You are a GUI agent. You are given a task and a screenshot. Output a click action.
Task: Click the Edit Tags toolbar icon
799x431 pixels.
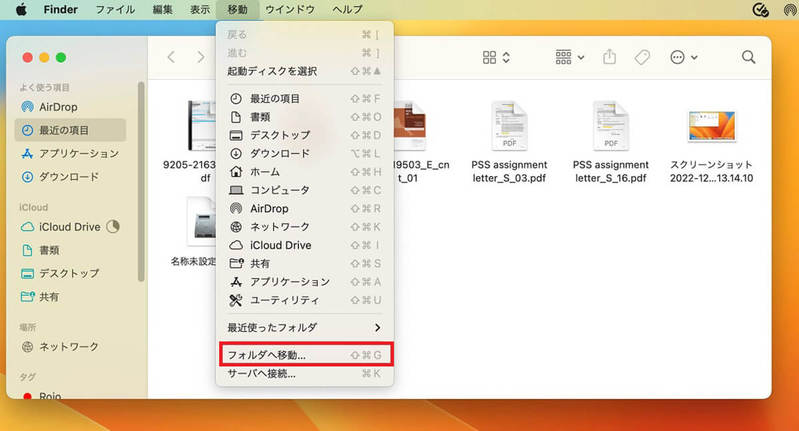click(642, 57)
